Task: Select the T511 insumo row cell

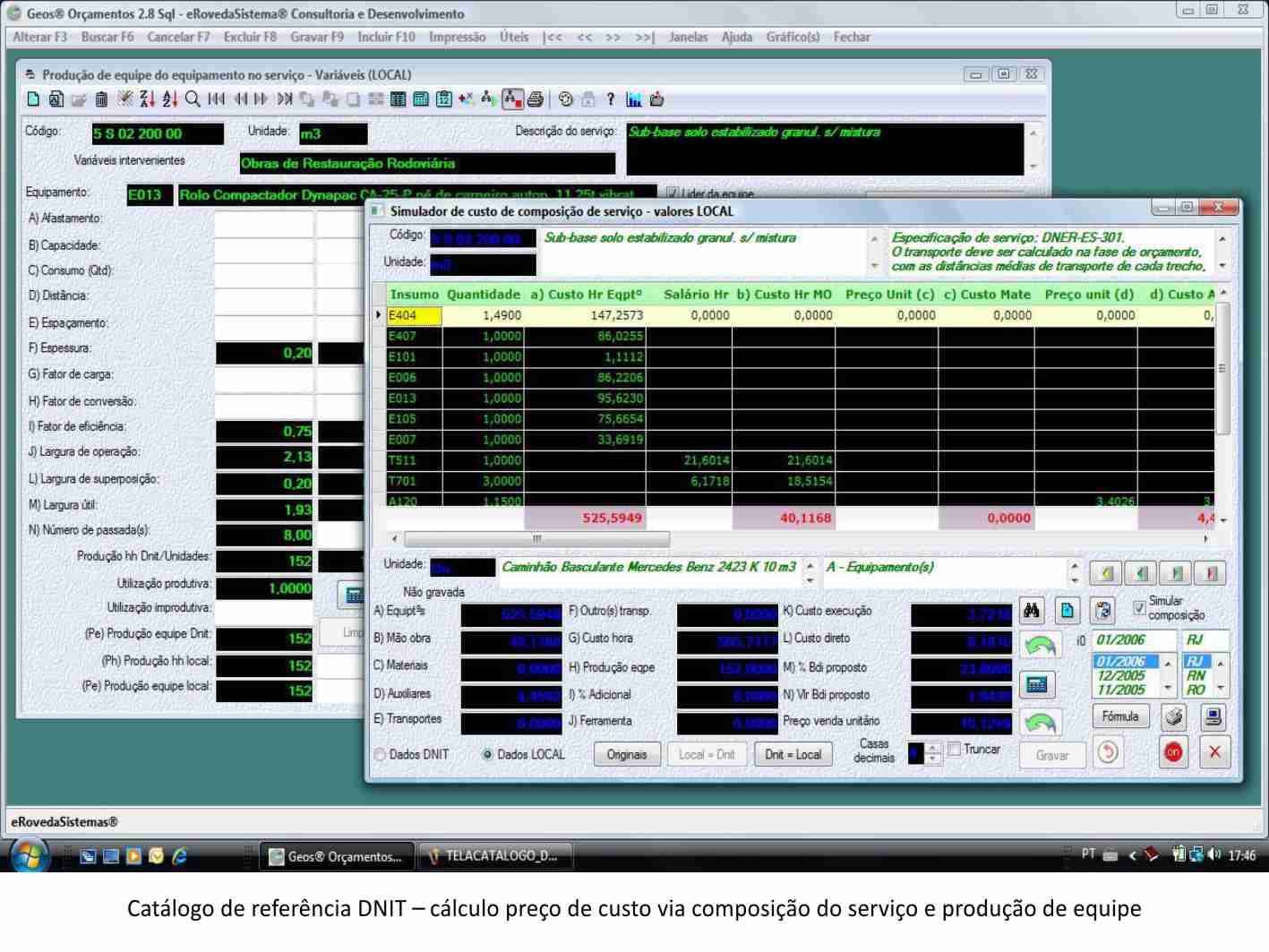Action: [414, 460]
